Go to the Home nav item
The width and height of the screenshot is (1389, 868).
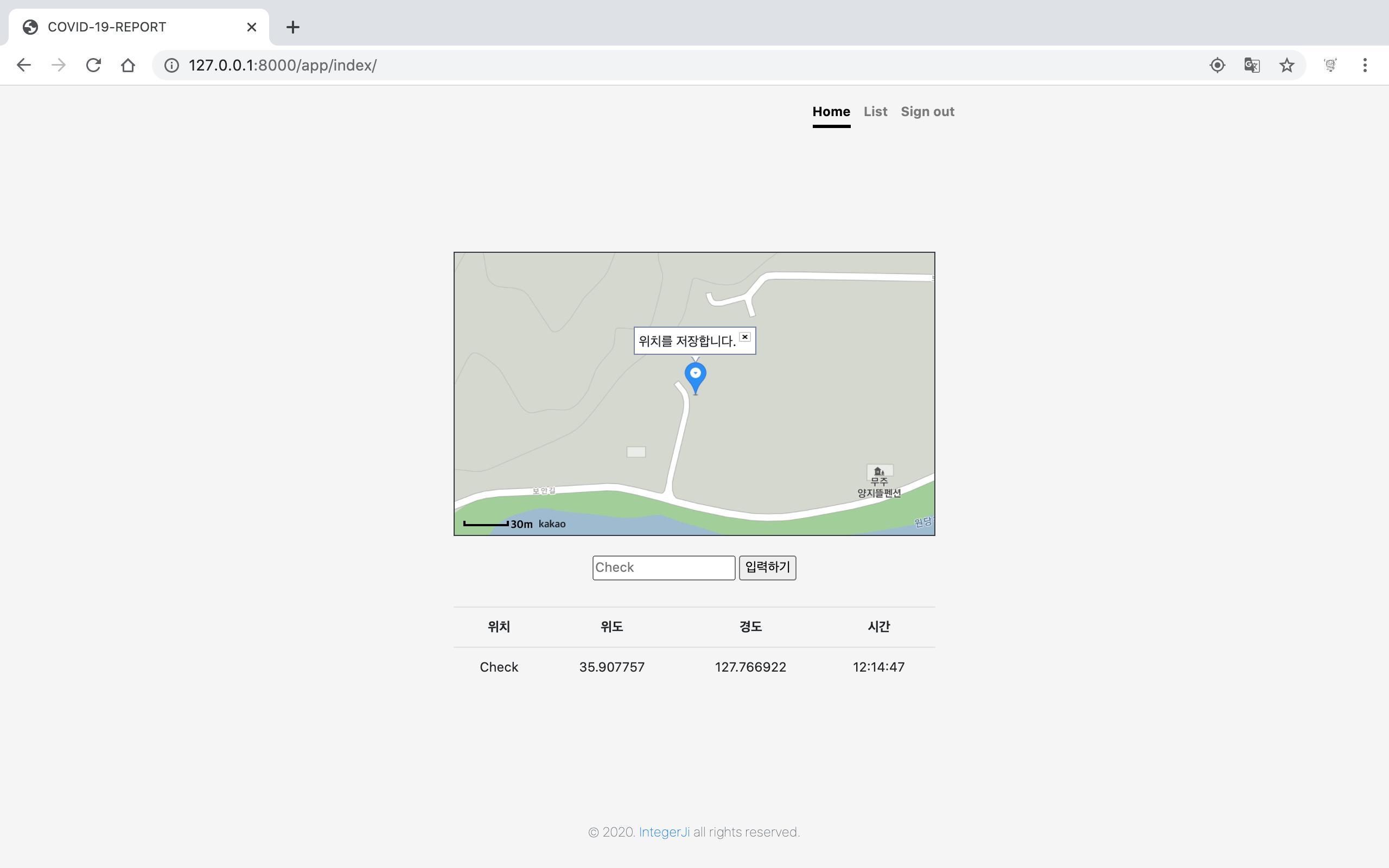(x=831, y=111)
